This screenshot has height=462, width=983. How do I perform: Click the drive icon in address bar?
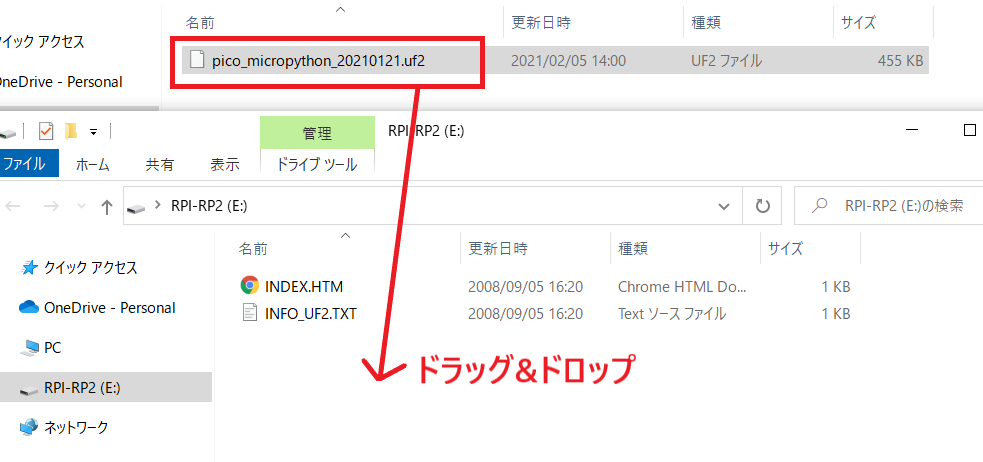click(137, 207)
